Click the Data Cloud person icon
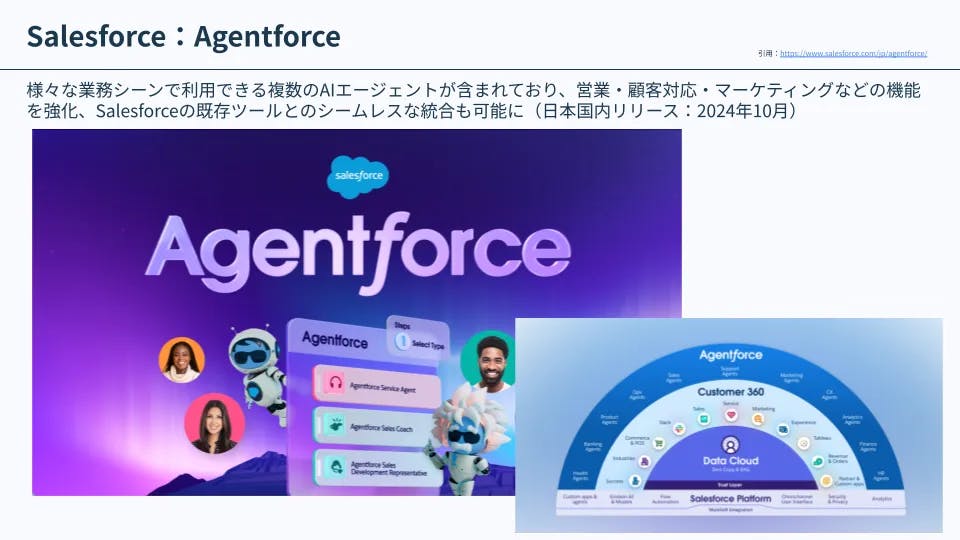The height and width of the screenshot is (540, 960). point(730,444)
